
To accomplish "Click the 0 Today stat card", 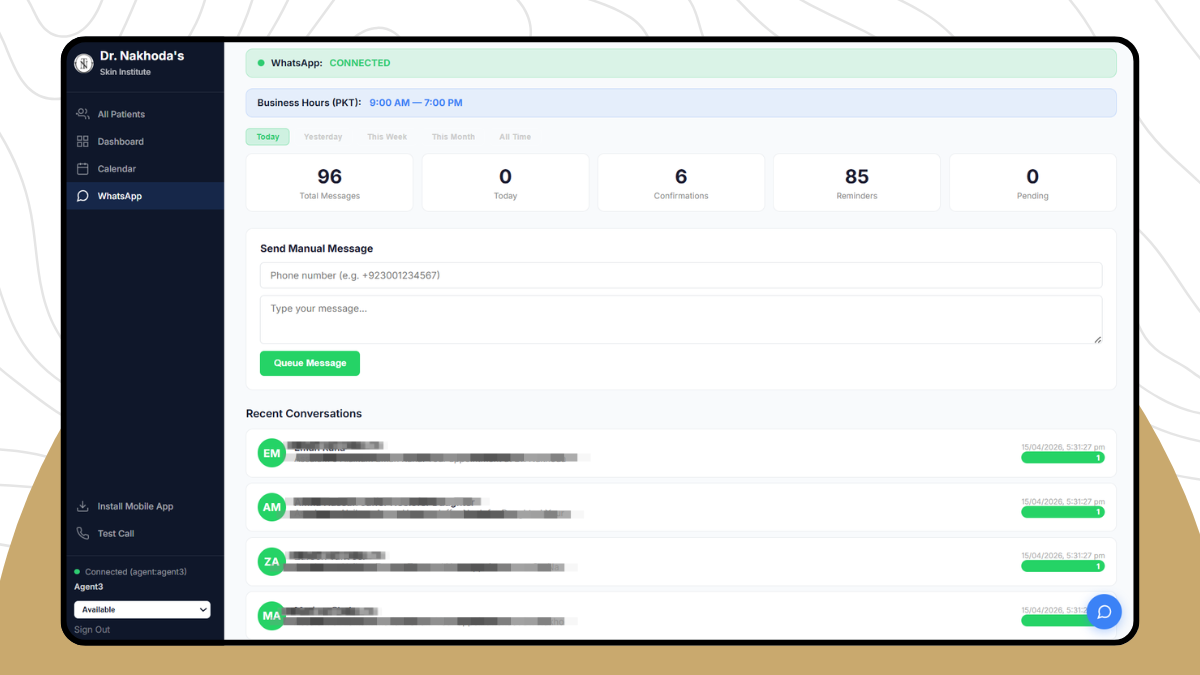I will (505, 182).
